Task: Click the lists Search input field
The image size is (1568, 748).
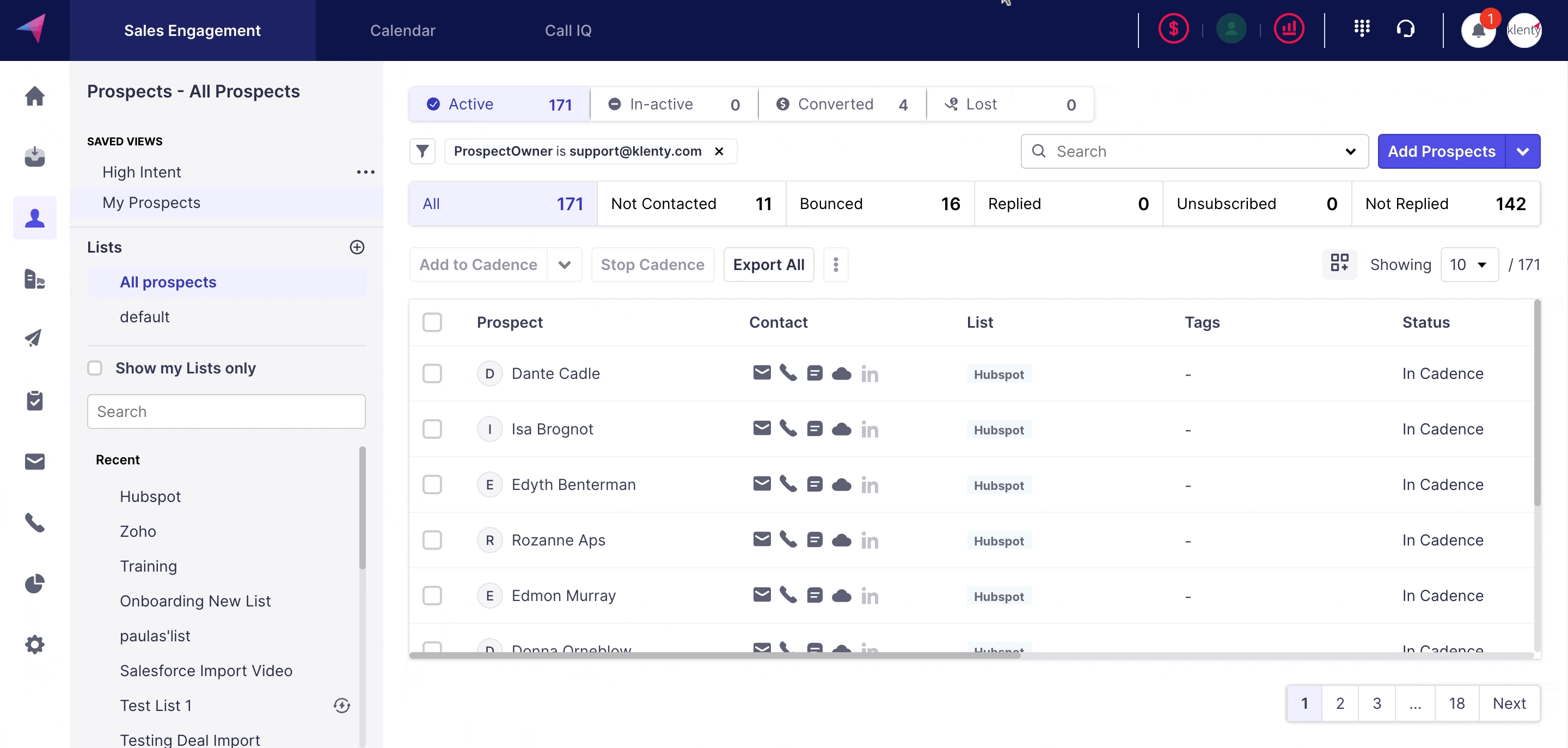Action: [226, 412]
